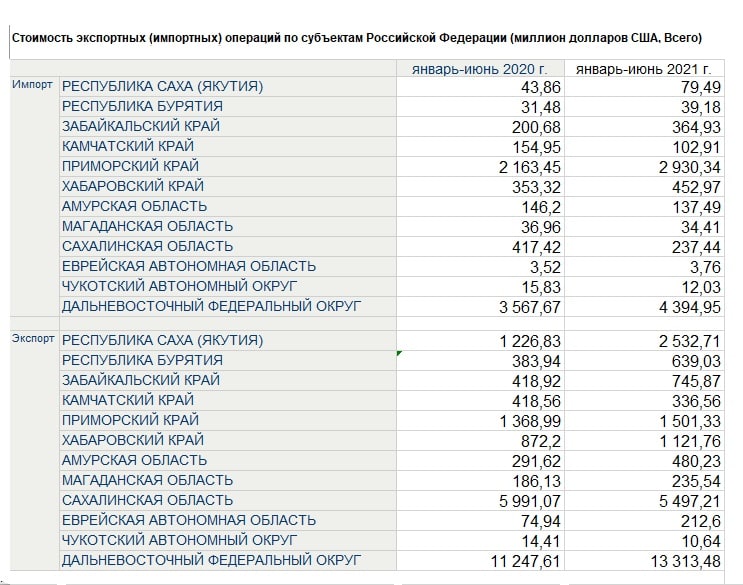Click the "Экспорт" section label
Image resolution: width=743 pixels, height=585 pixels.
tap(33, 340)
